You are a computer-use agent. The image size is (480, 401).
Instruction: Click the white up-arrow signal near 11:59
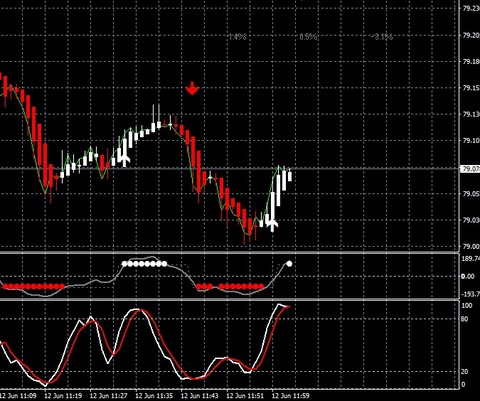coord(272,225)
